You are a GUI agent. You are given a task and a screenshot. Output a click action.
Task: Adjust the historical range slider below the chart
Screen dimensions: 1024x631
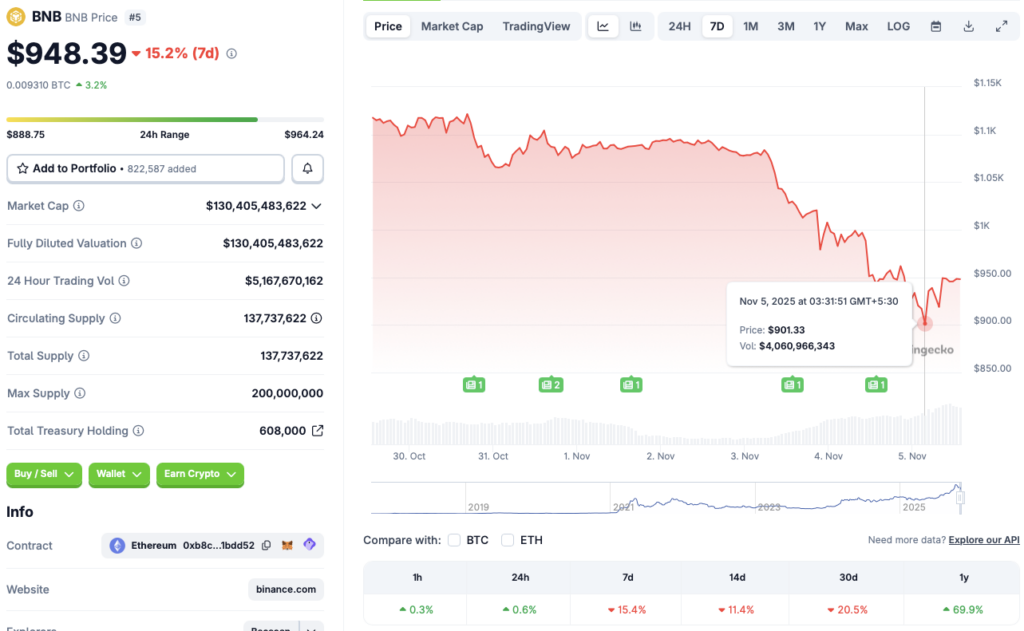tap(958, 498)
